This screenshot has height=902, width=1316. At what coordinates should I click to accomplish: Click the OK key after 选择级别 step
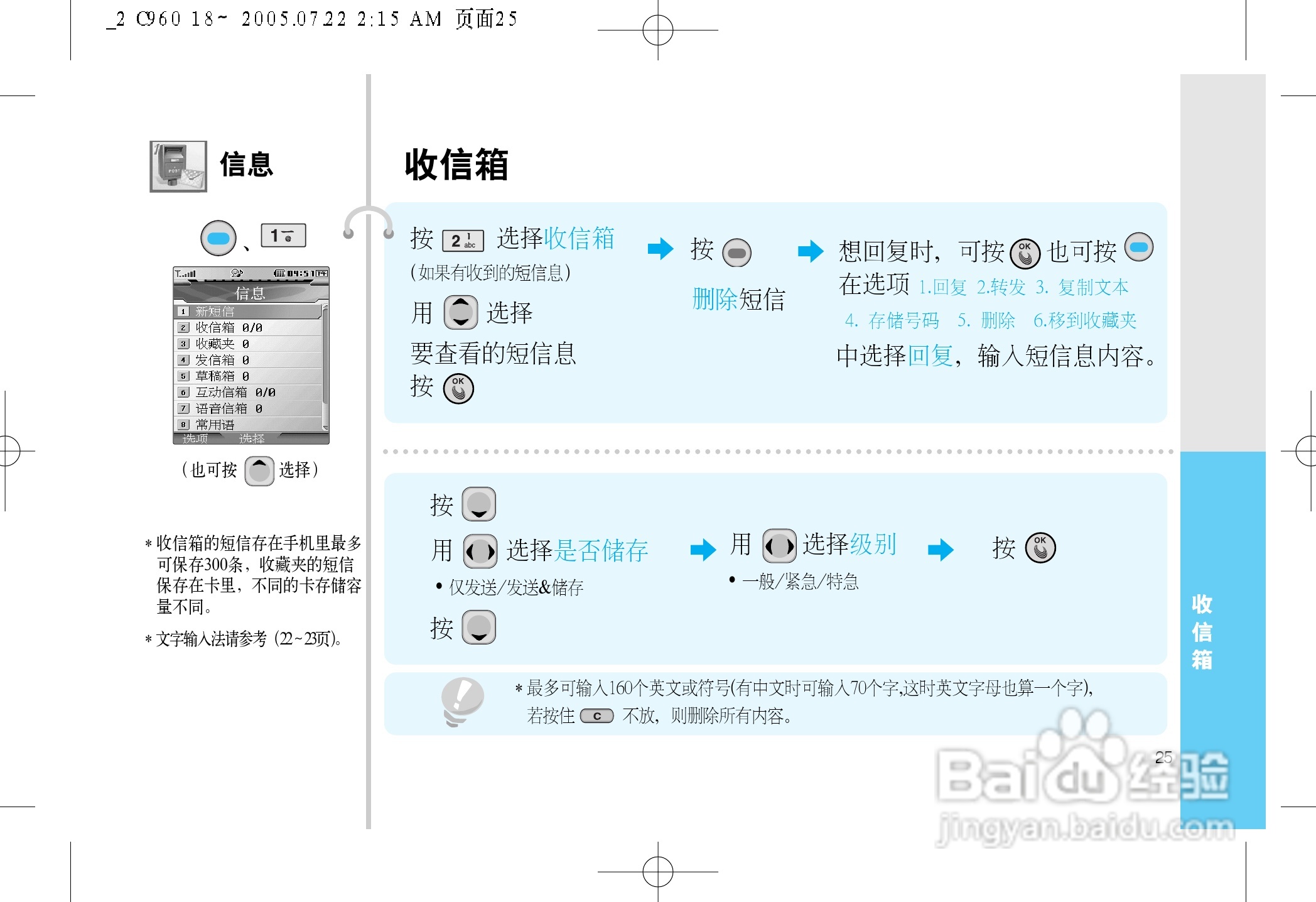click(1040, 548)
